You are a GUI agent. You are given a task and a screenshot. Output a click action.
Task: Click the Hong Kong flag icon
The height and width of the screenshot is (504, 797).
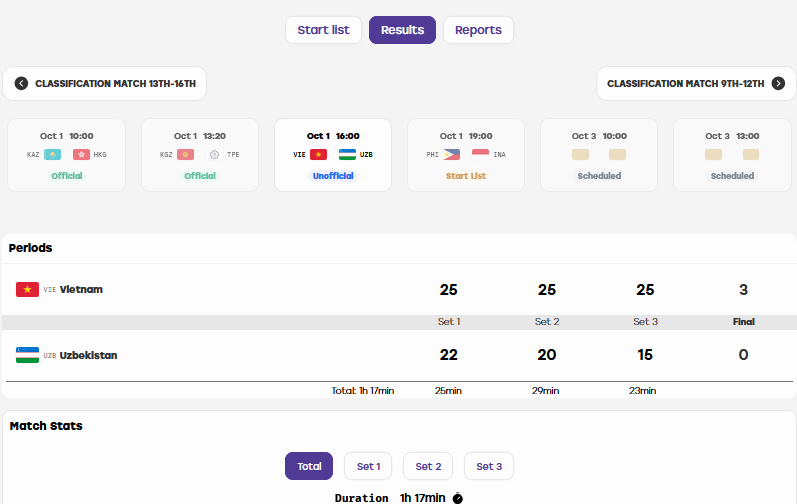pyautogui.click(x=81, y=154)
